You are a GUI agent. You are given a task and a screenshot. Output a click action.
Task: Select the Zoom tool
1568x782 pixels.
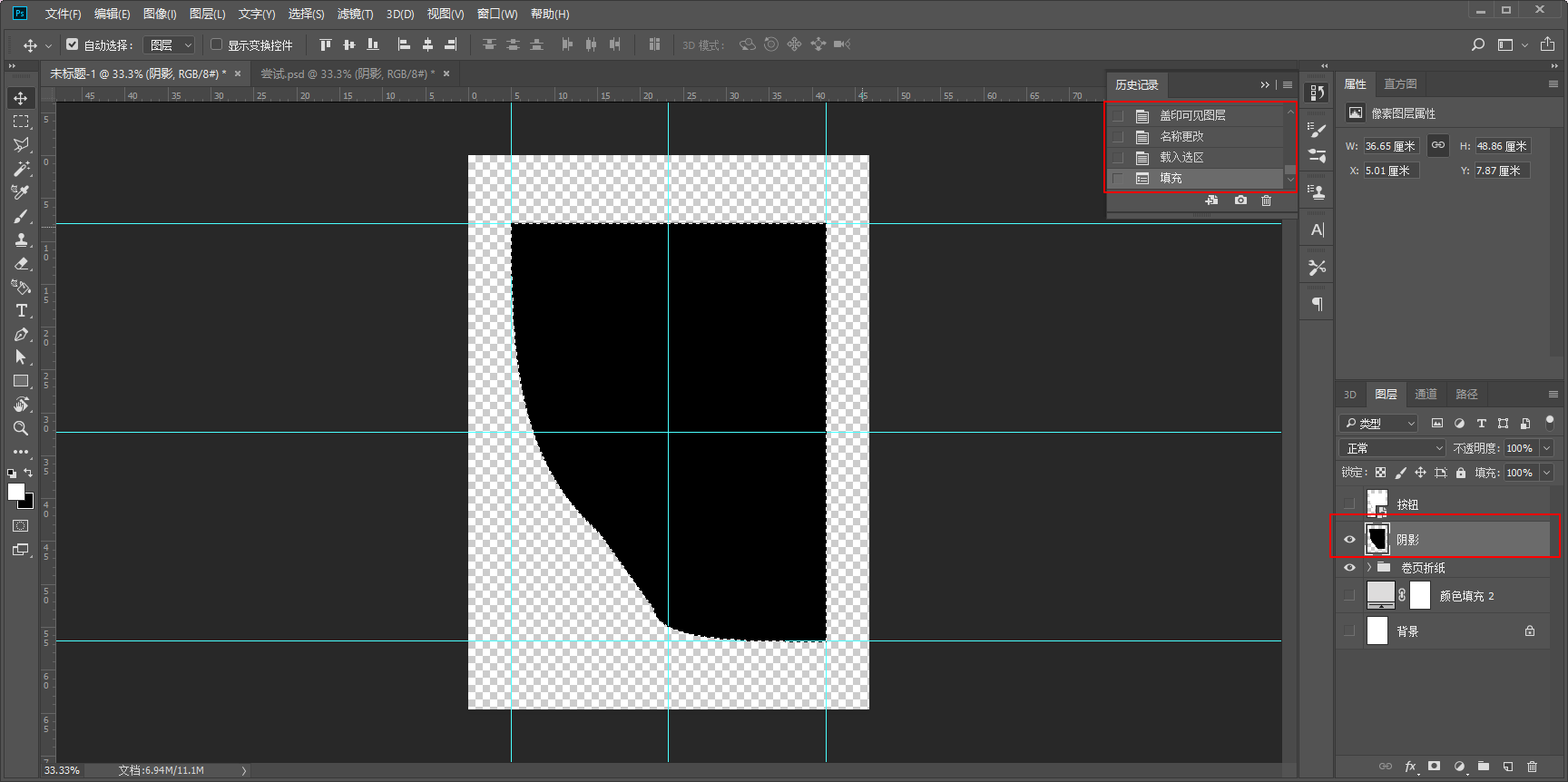click(x=21, y=428)
